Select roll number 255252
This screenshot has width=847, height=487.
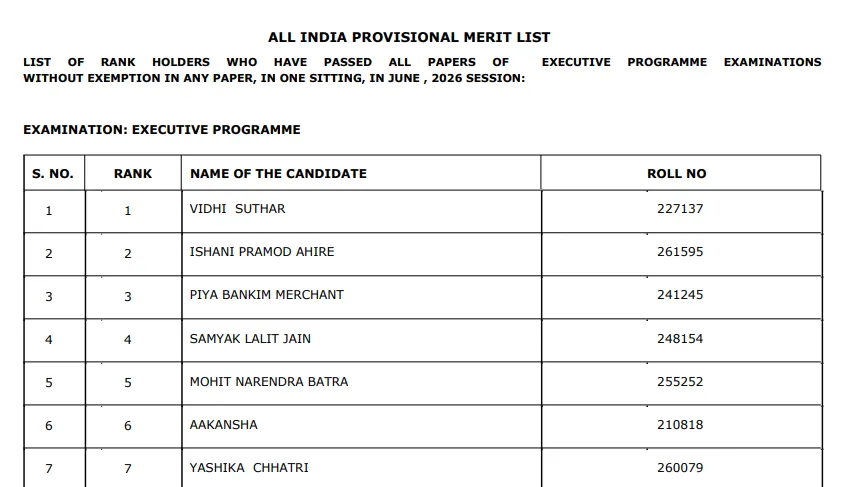[x=680, y=382]
